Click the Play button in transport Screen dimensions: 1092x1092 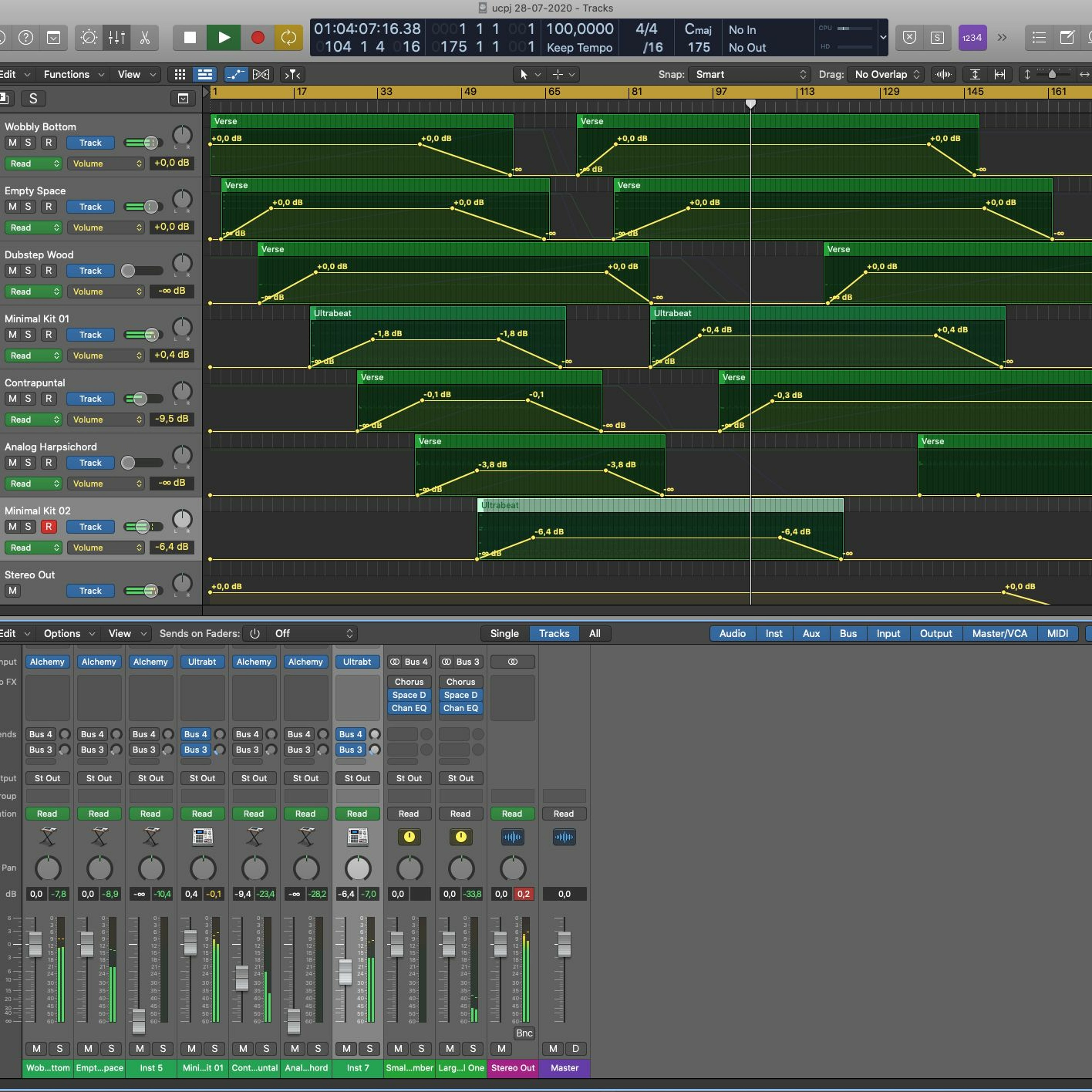224,38
